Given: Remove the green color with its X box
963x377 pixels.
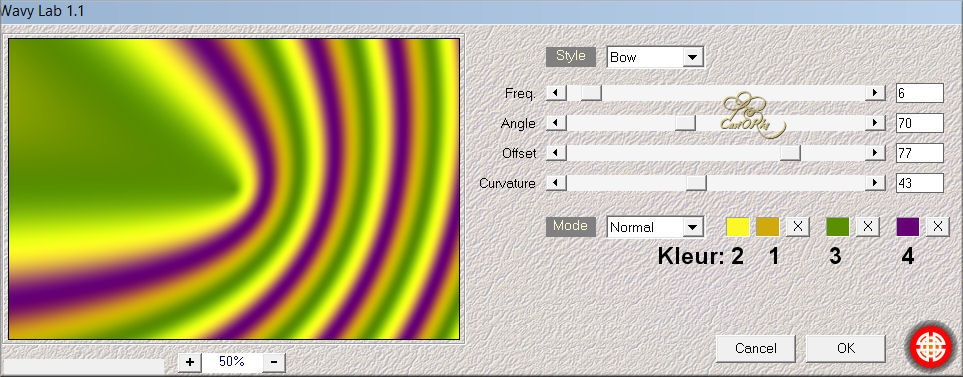Looking at the screenshot, I should pyautogui.click(x=868, y=227).
